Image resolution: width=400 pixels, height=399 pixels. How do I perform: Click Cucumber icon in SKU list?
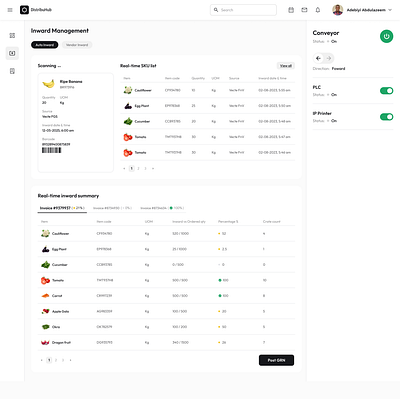click(x=128, y=121)
